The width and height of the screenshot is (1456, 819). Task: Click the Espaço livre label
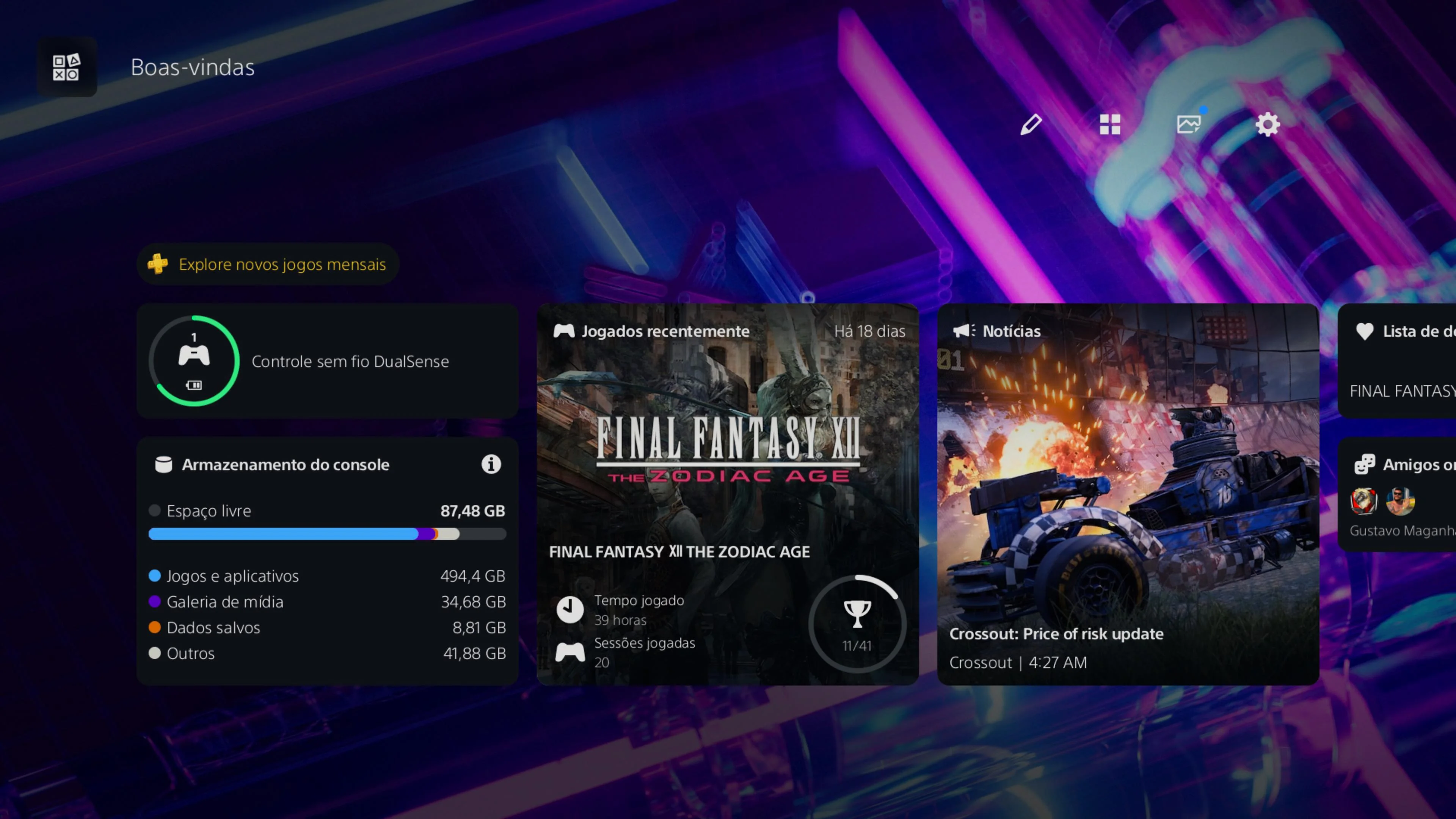pyautogui.click(x=209, y=511)
